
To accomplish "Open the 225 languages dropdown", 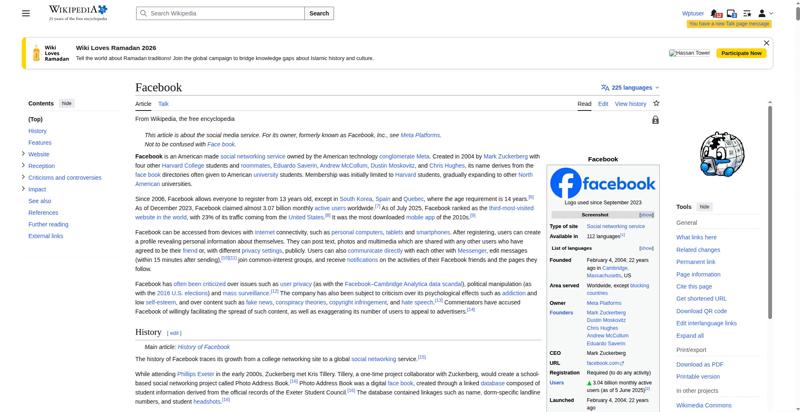I will [630, 88].
